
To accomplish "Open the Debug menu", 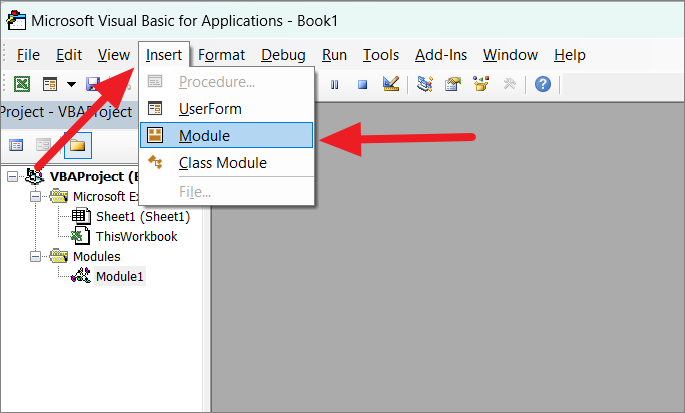I will pyautogui.click(x=283, y=55).
